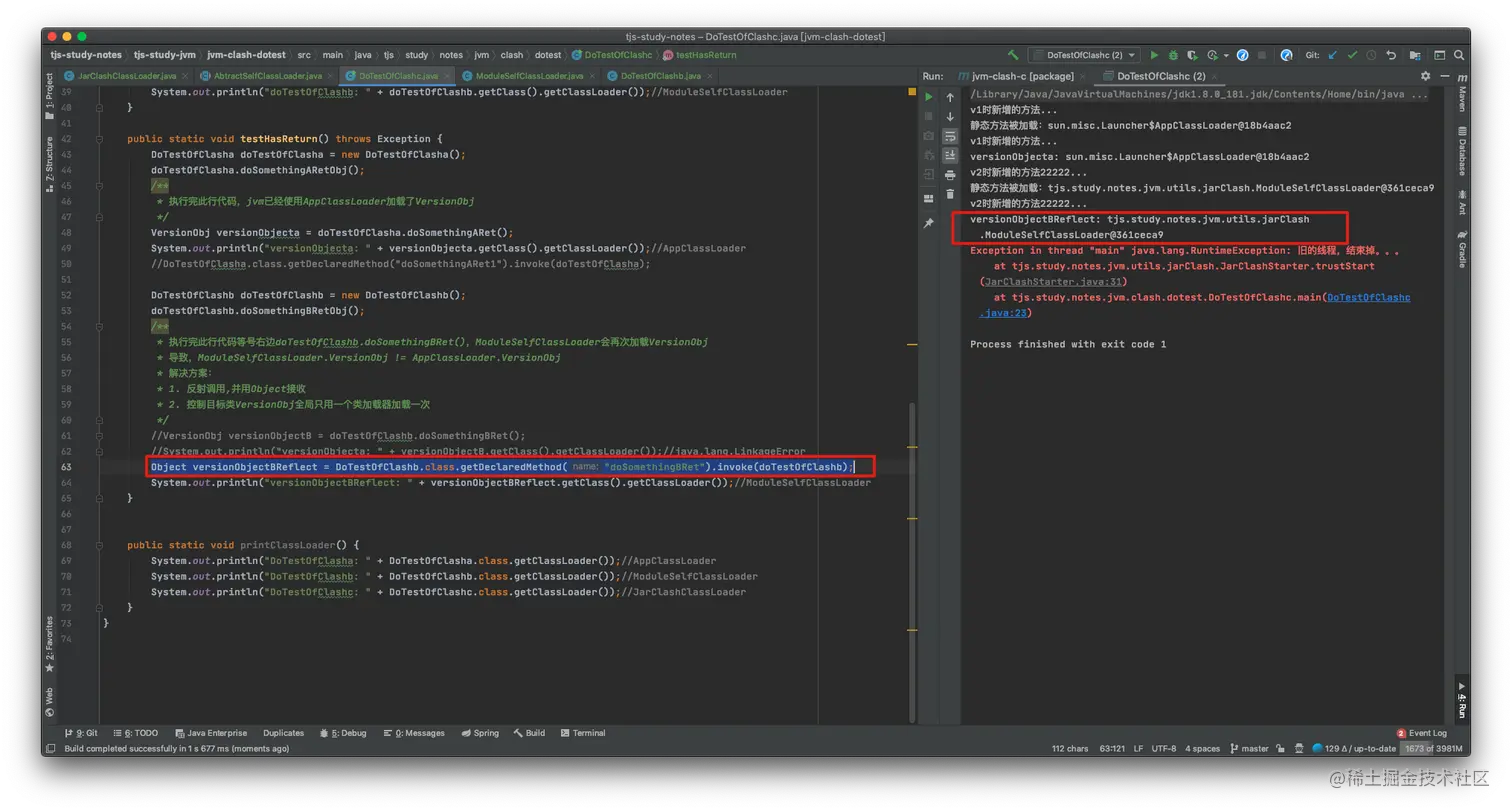Collapse printClassLoader method fold marker at line 68
This screenshot has width=1512, height=811.
(x=101, y=545)
